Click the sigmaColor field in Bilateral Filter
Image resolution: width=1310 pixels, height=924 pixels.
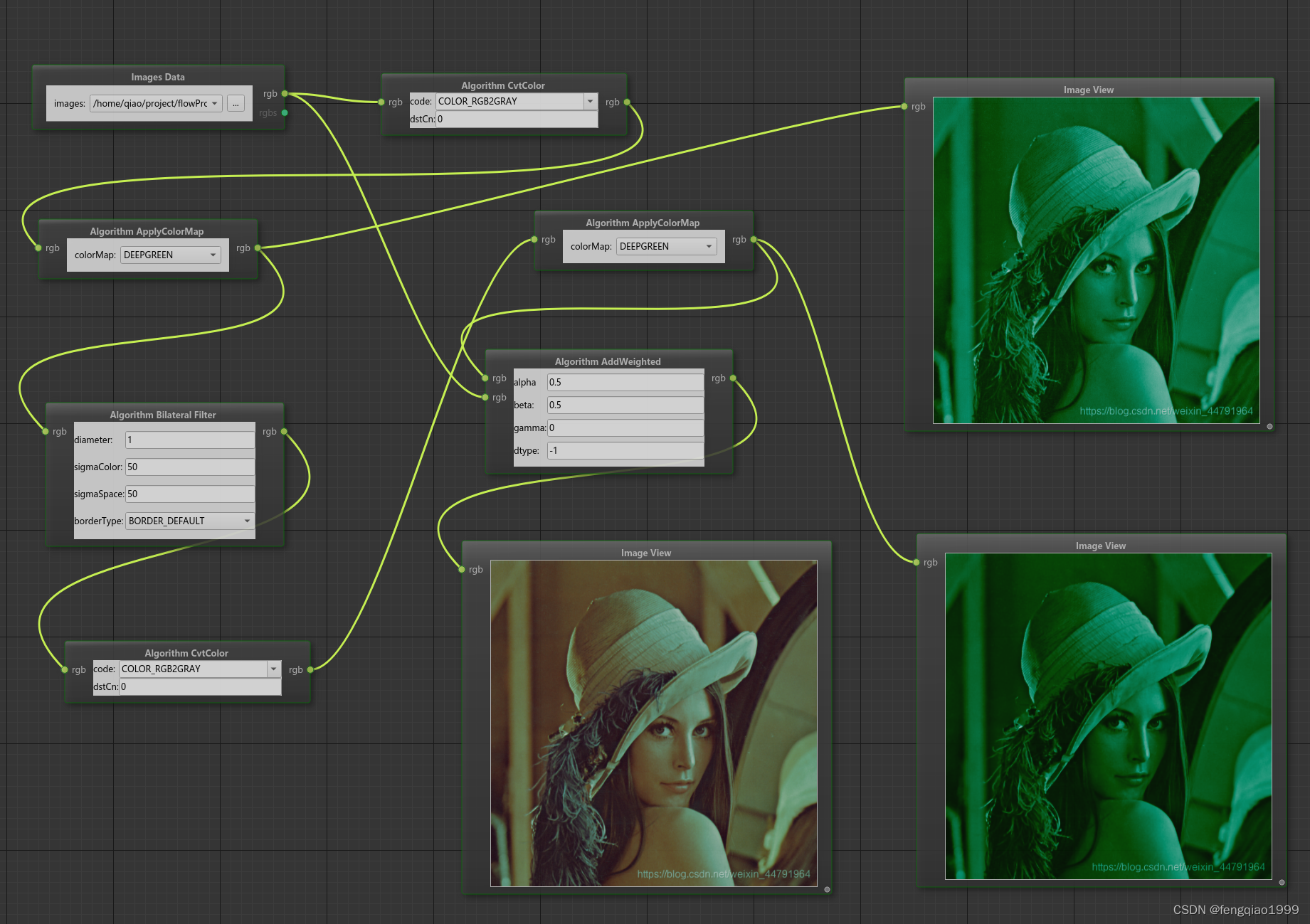189,467
